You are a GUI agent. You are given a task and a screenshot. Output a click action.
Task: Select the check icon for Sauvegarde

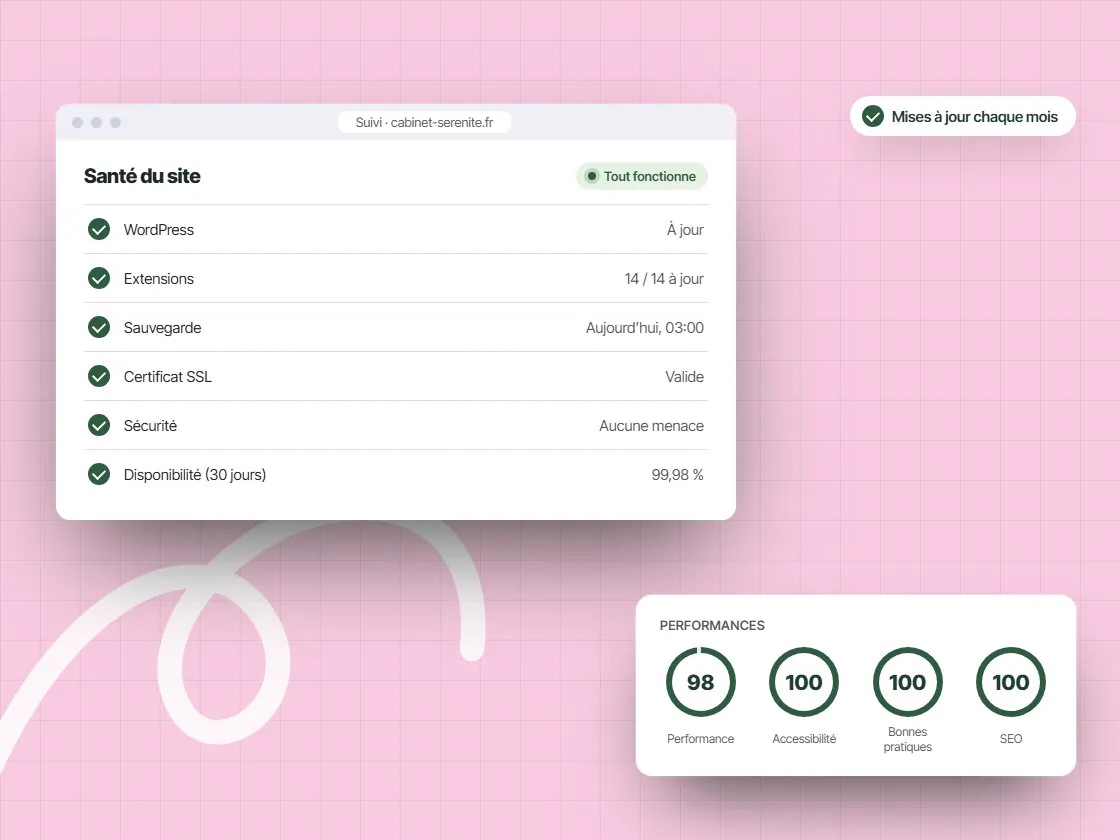99,327
